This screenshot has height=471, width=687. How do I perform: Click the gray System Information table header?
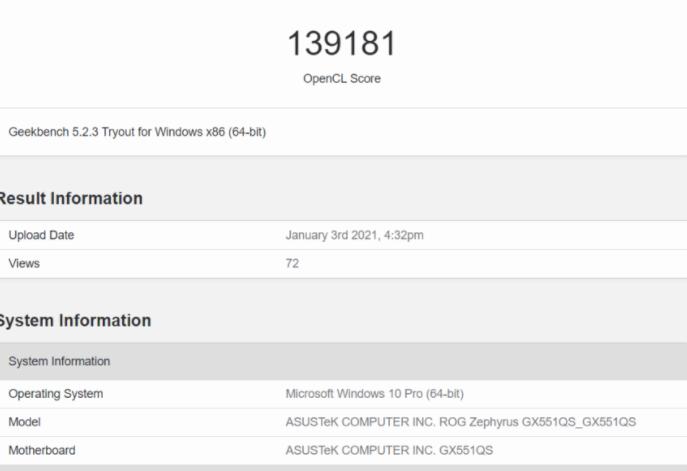tap(59, 361)
